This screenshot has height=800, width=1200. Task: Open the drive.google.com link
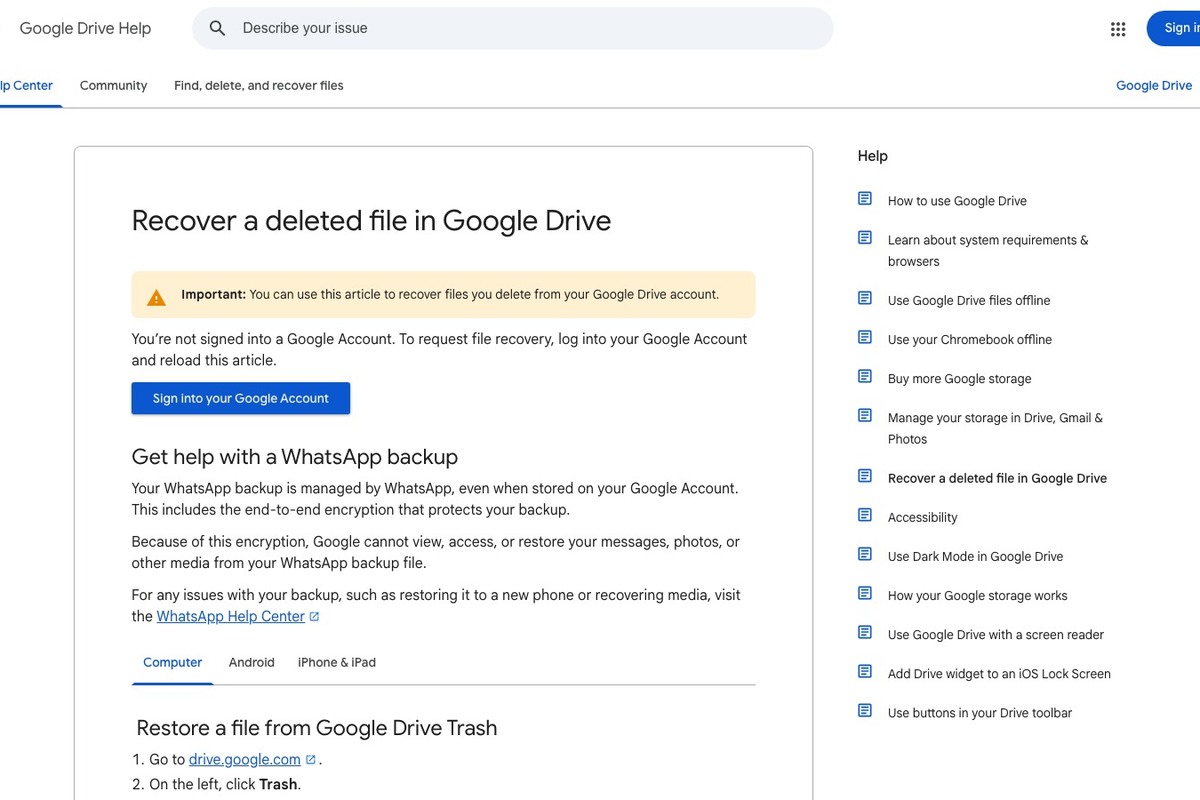(245, 759)
